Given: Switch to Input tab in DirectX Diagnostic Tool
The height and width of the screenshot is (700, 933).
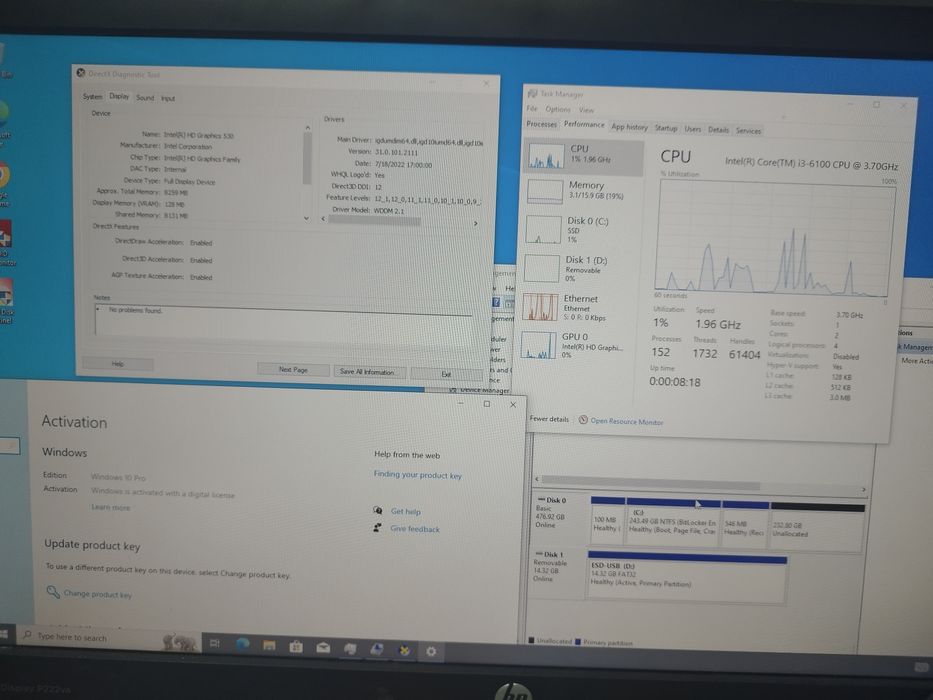Looking at the screenshot, I should coord(168,98).
